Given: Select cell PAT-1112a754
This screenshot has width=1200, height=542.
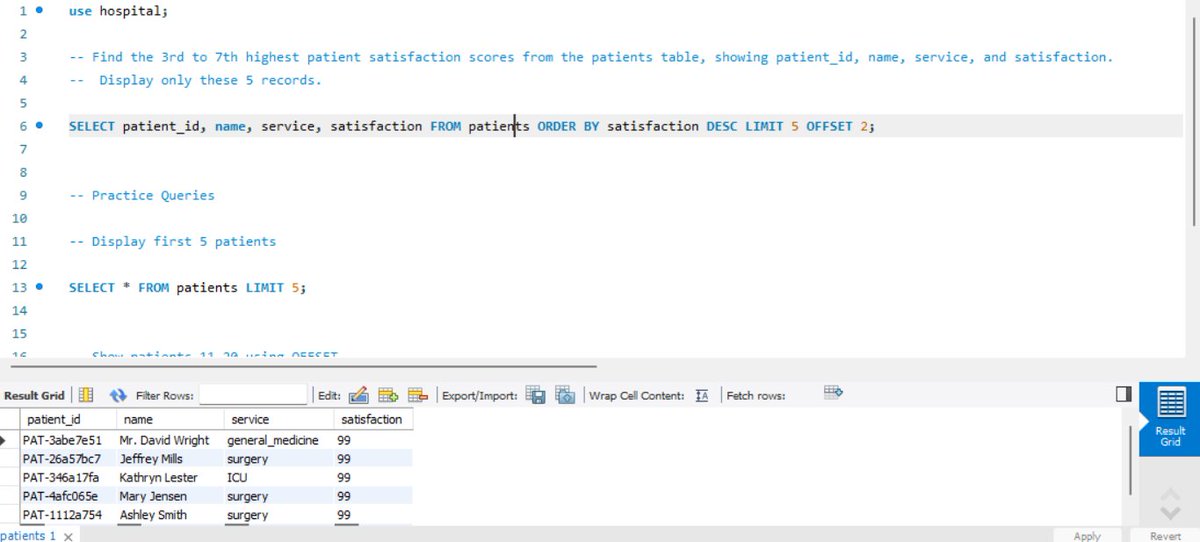Looking at the screenshot, I should point(68,515).
